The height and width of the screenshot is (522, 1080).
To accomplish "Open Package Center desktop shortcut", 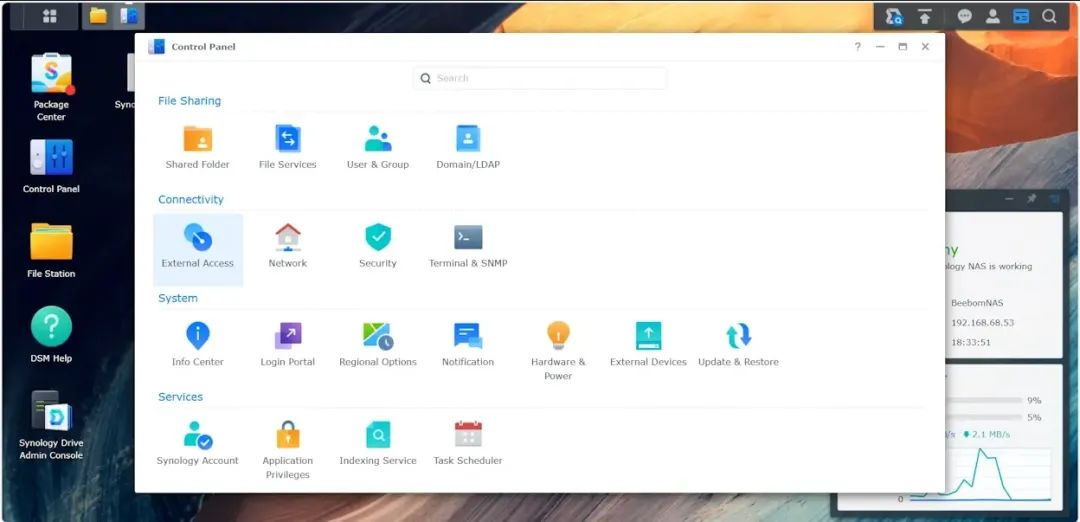I will point(51,87).
